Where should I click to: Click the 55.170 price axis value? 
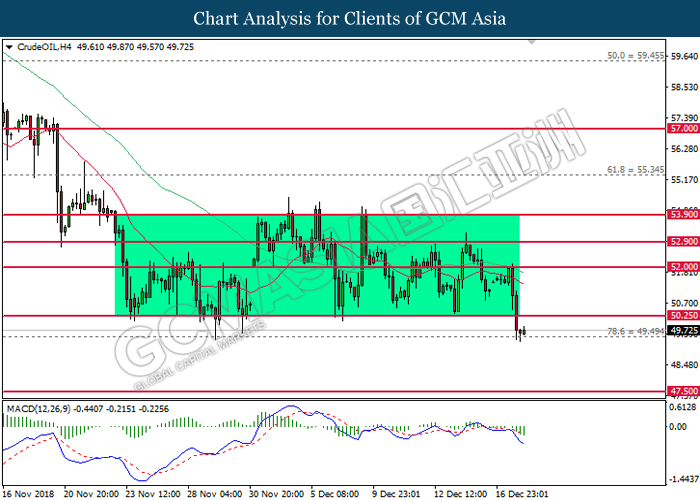point(684,179)
